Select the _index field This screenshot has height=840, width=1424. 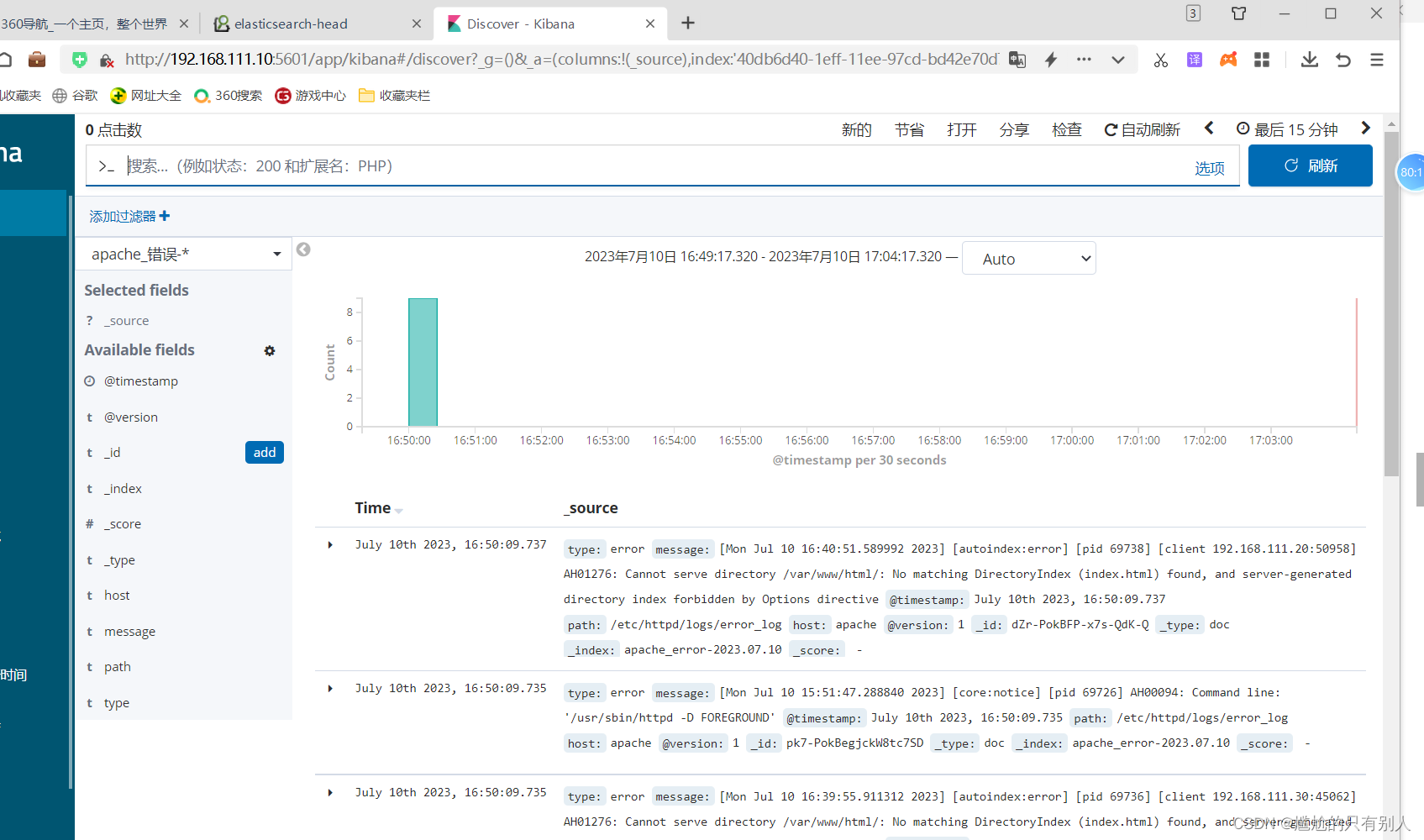123,489
